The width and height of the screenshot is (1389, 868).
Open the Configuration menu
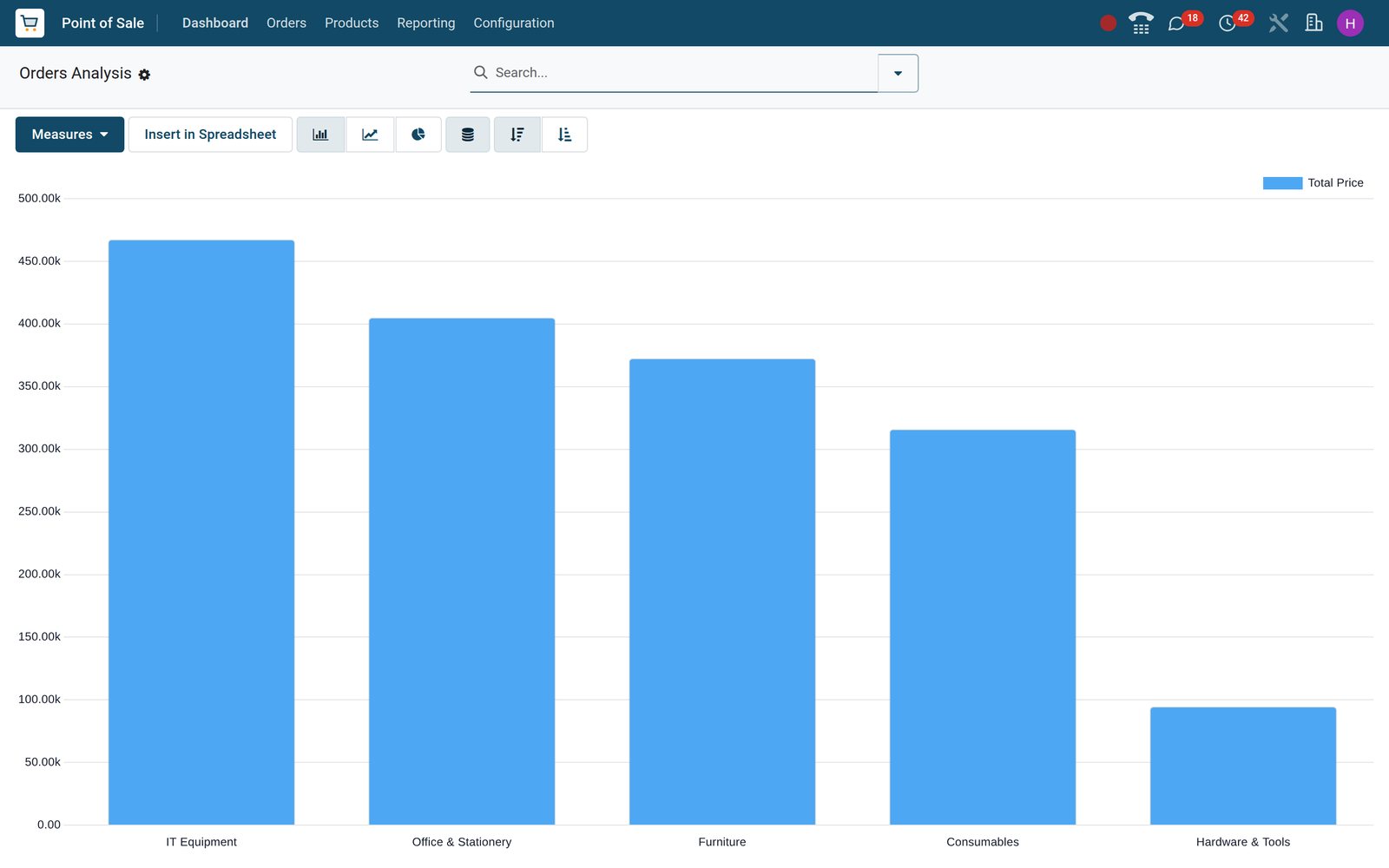[514, 23]
